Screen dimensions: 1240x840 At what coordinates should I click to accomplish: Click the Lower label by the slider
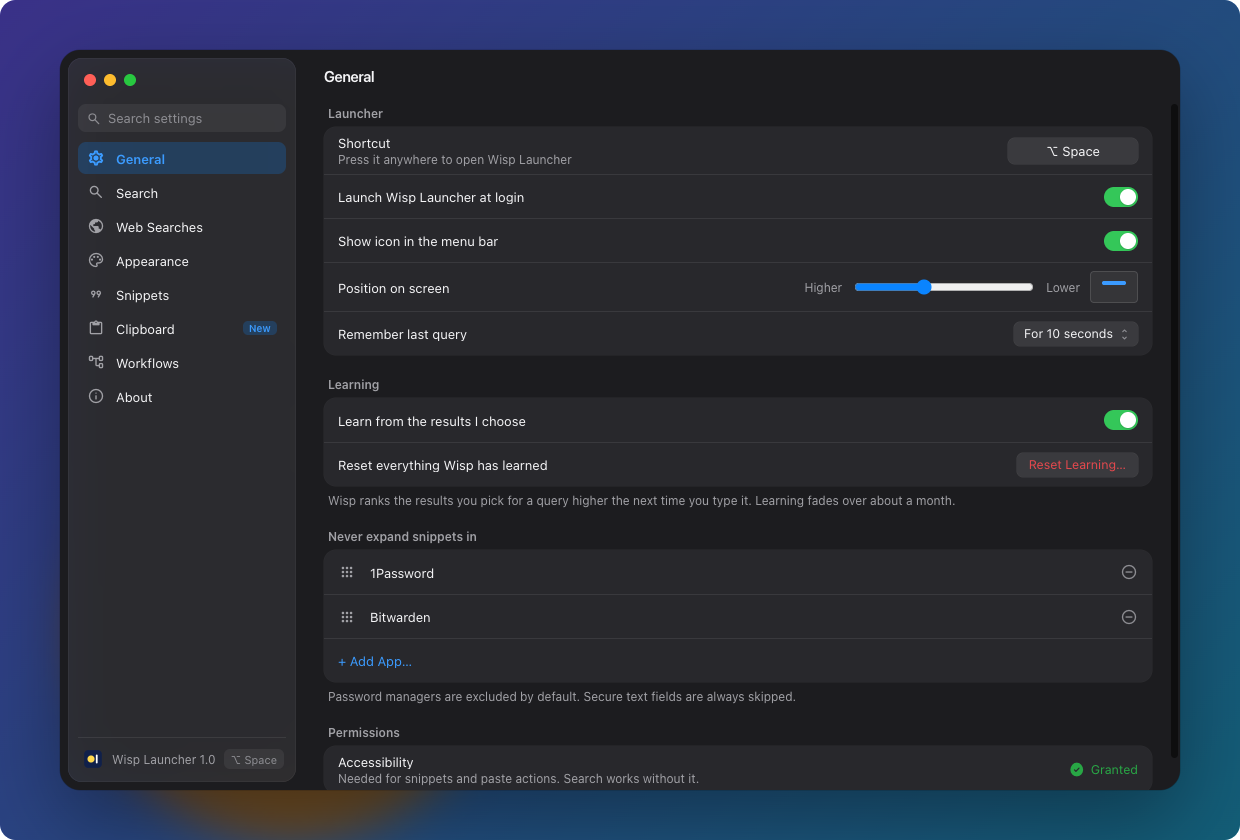(1063, 287)
